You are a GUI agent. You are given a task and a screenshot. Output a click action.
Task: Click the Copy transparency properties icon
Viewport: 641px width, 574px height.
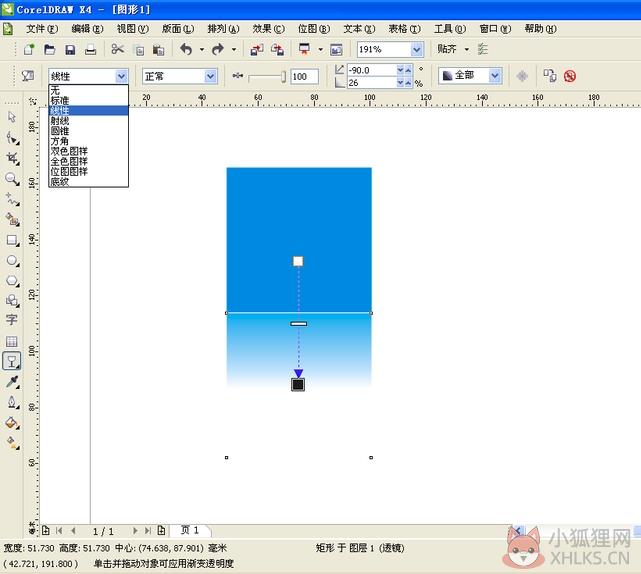coord(550,76)
